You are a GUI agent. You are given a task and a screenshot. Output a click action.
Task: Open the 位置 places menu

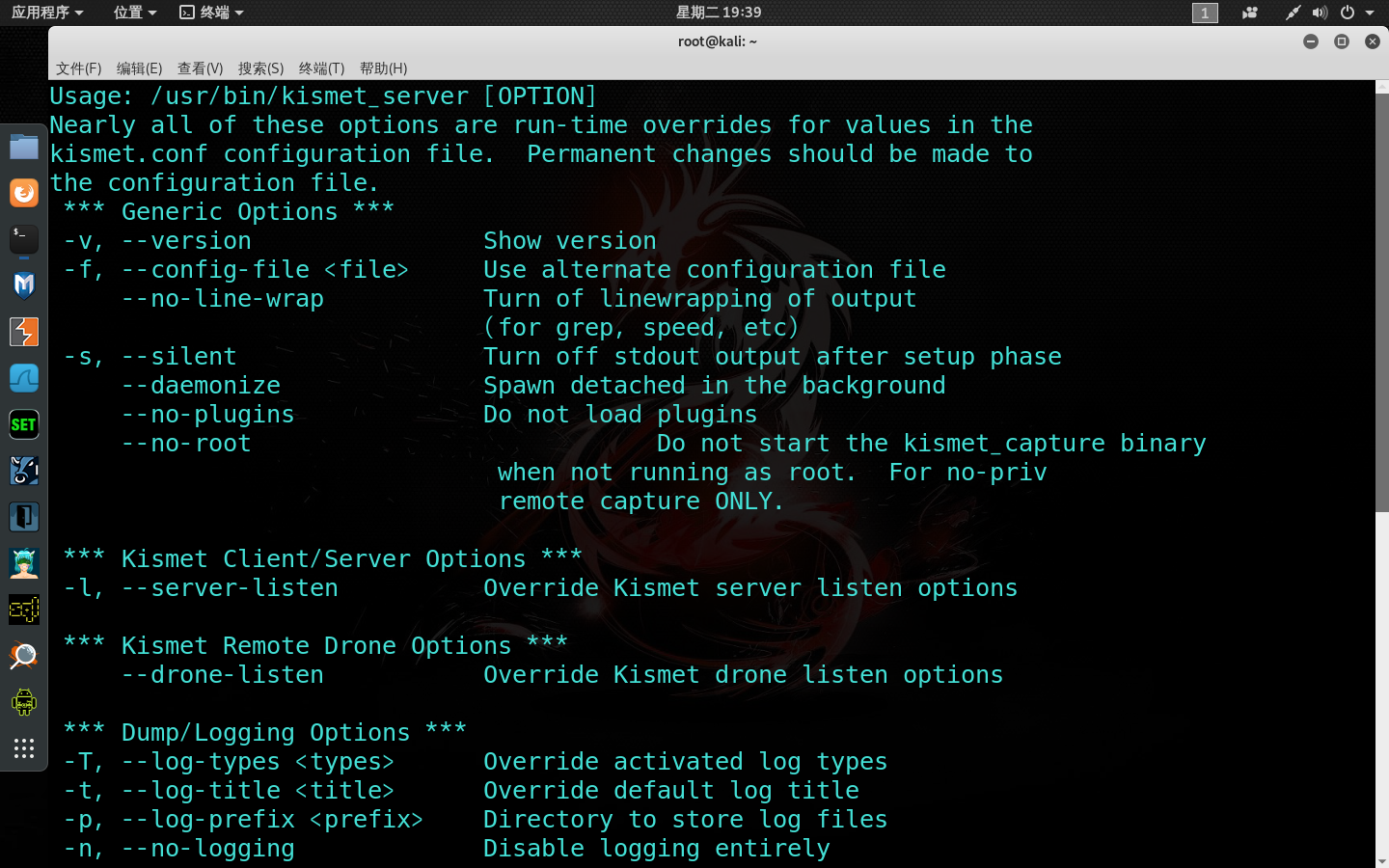click(134, 13)
